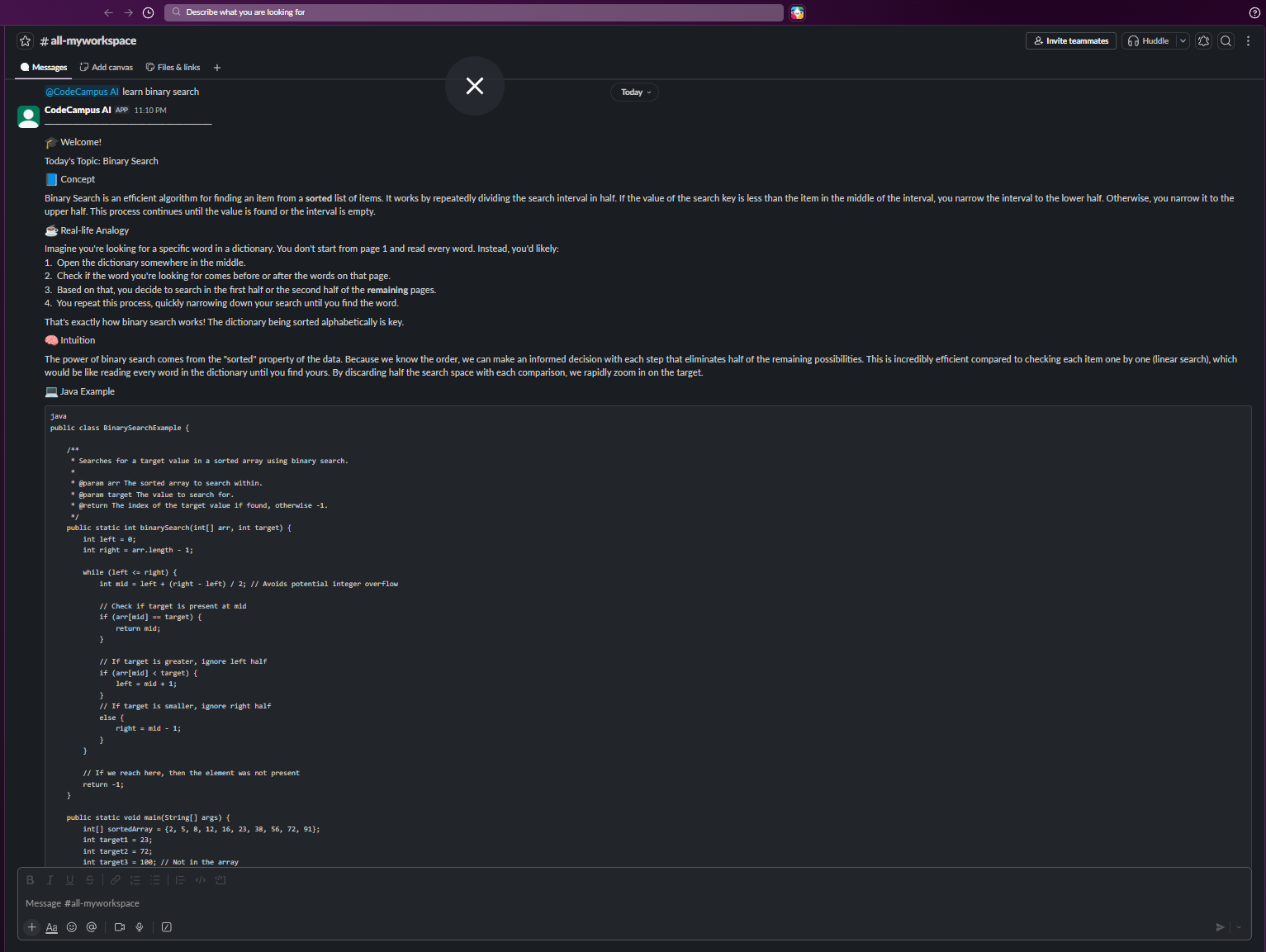
Task: Record a video clip from composer
Action: click(120, 927)
